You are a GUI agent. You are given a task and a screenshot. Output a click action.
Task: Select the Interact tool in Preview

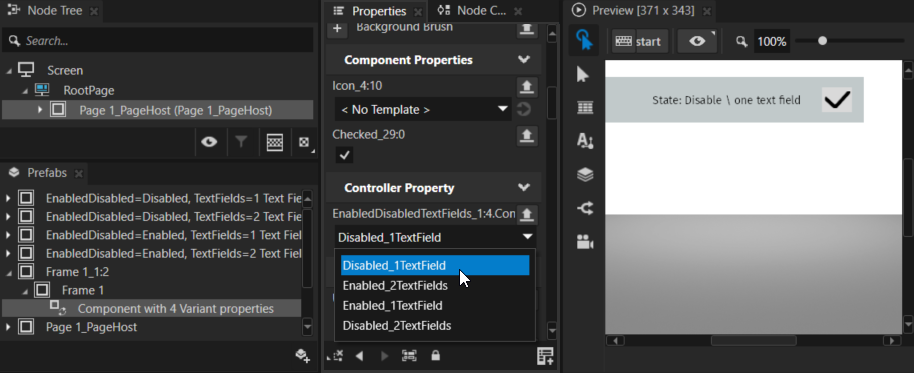tap(583, 40)
